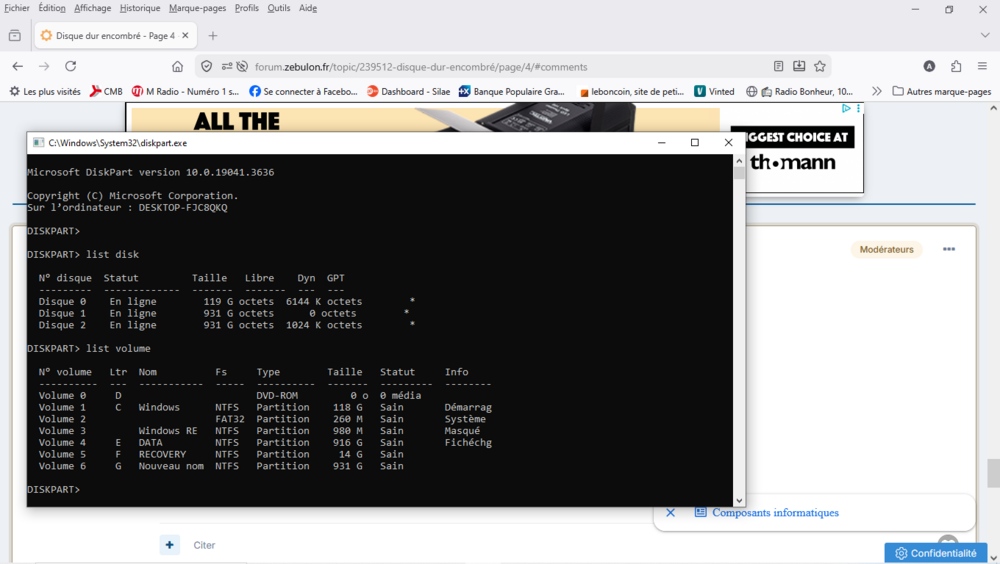Open the Aide menu
The image size is (1000, 564).
coord(308,8)
